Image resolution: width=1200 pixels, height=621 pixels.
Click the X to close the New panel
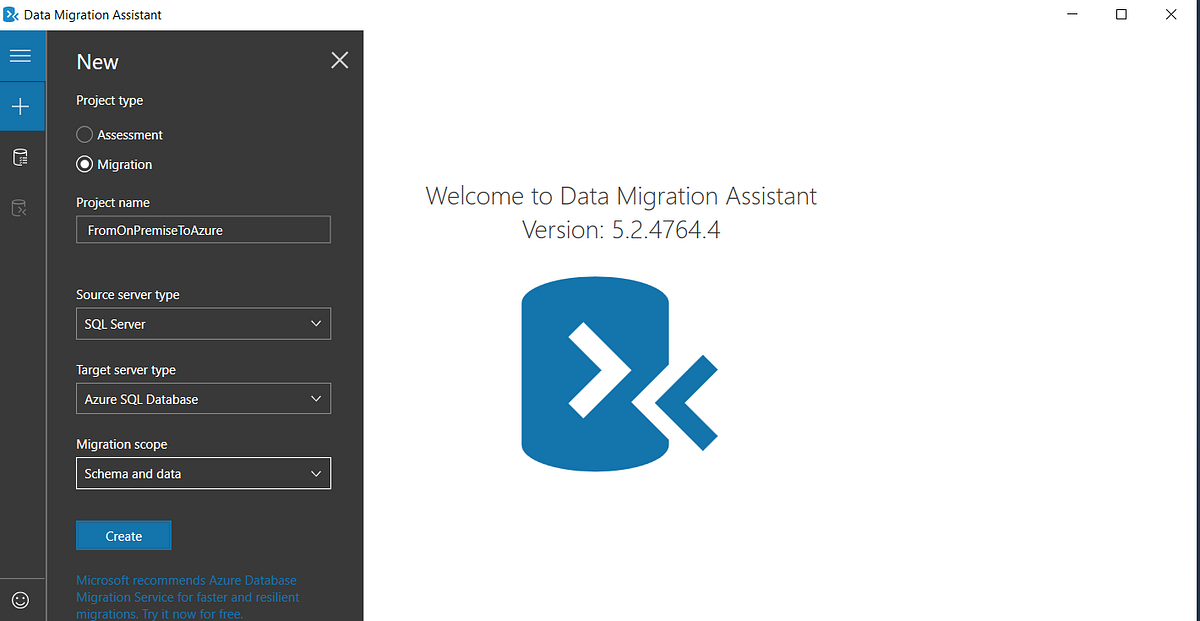[339, 60]
